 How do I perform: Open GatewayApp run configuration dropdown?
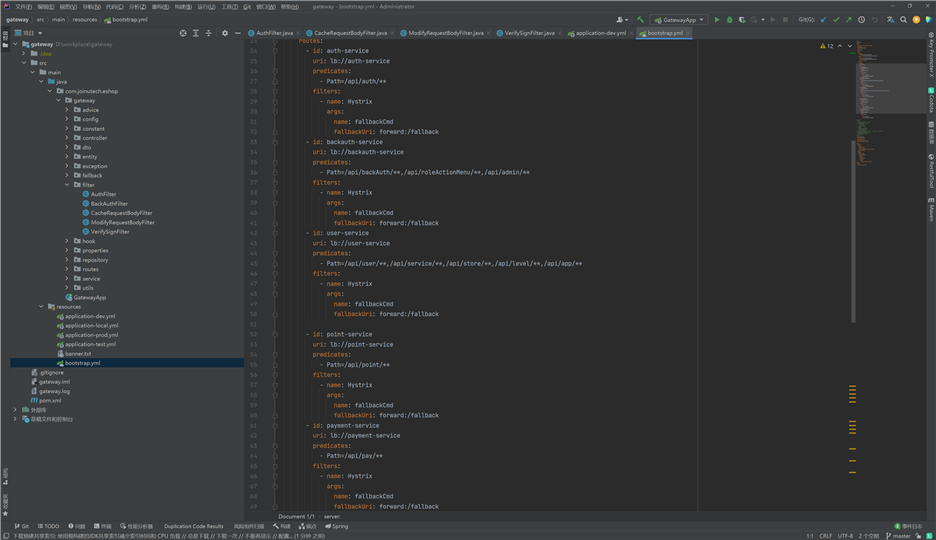tap(679, 20)
